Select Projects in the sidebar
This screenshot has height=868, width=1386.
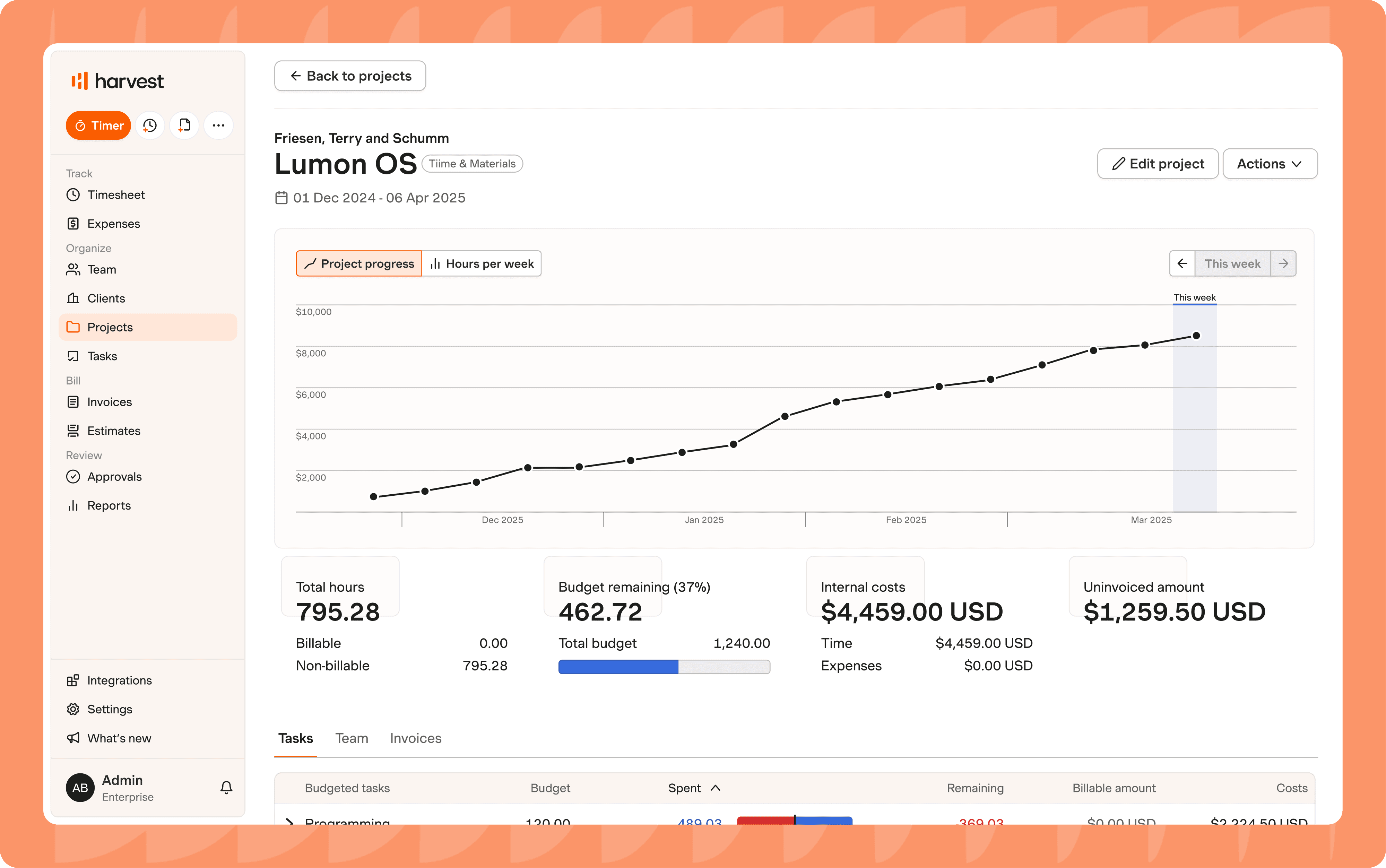point(148,327)
